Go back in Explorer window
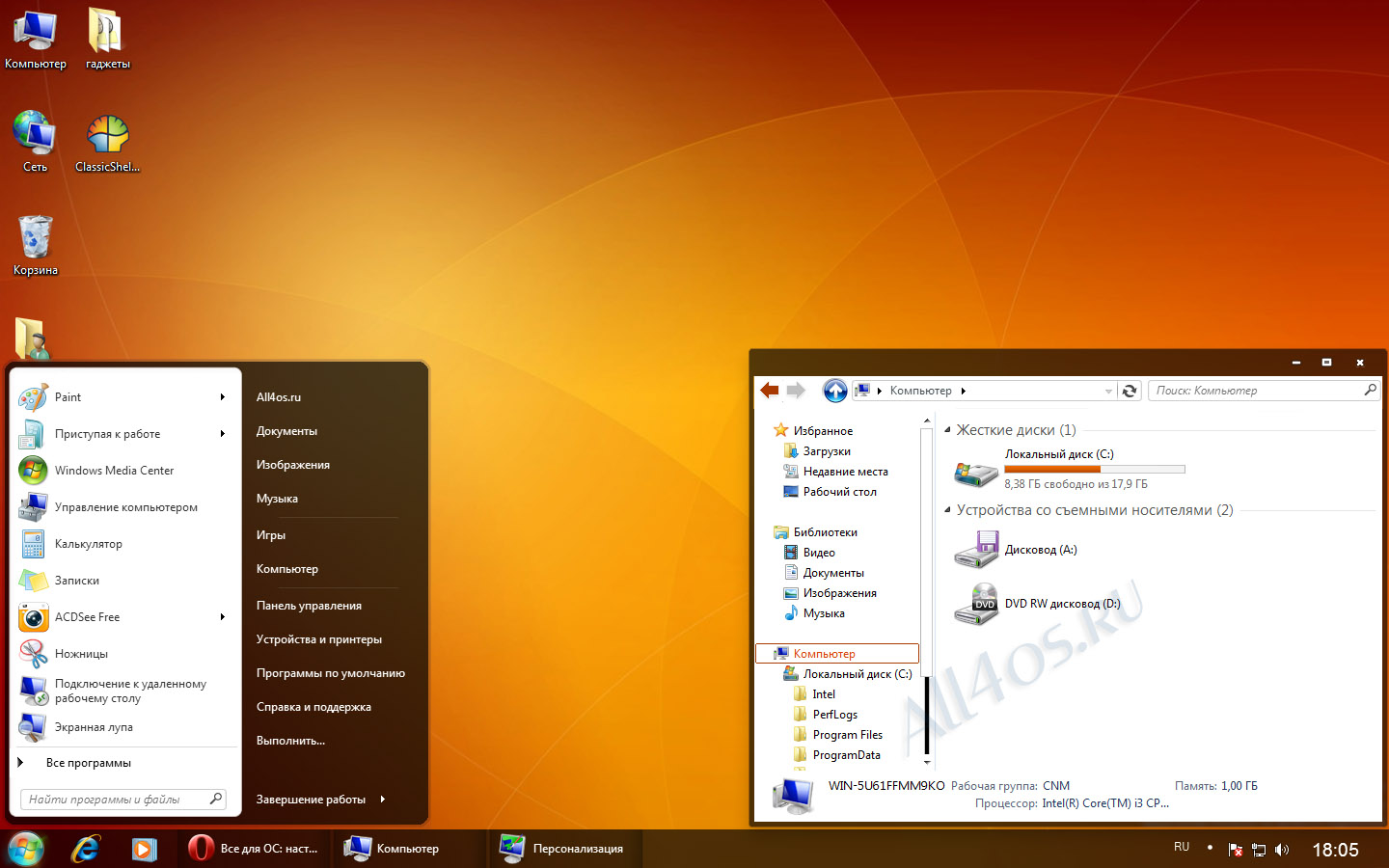Image resolution: width=1389 pixels, height=868 pixels. point(770,391)
